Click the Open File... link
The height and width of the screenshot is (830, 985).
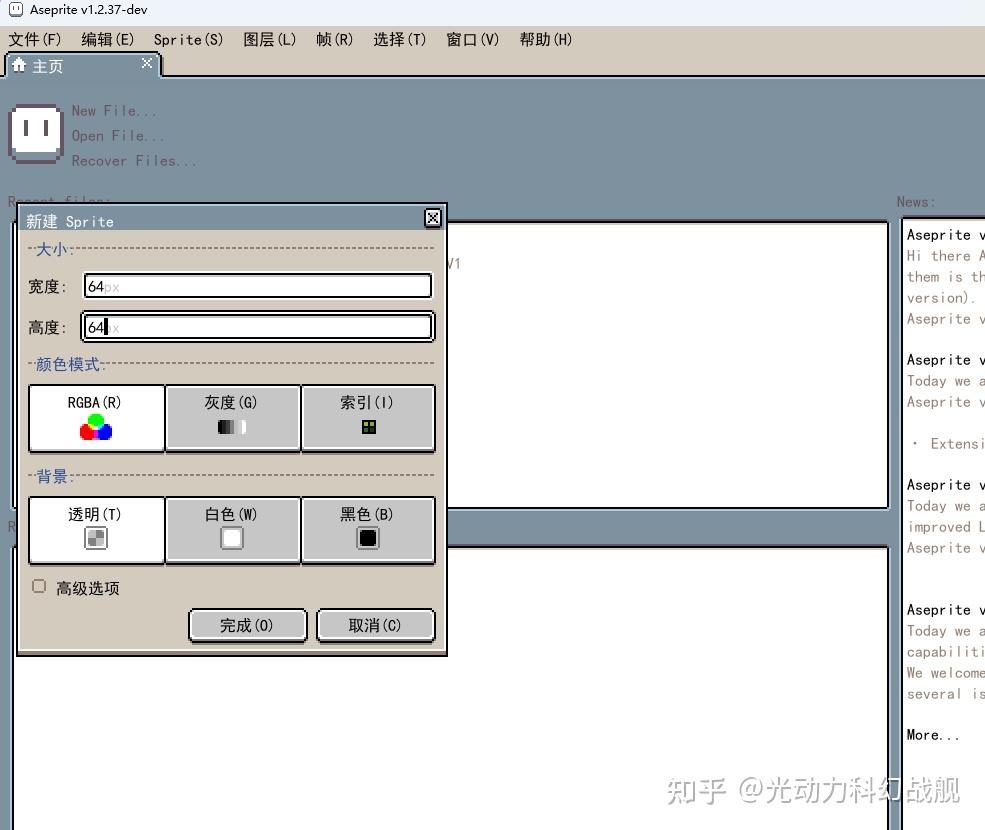(118, 135)
